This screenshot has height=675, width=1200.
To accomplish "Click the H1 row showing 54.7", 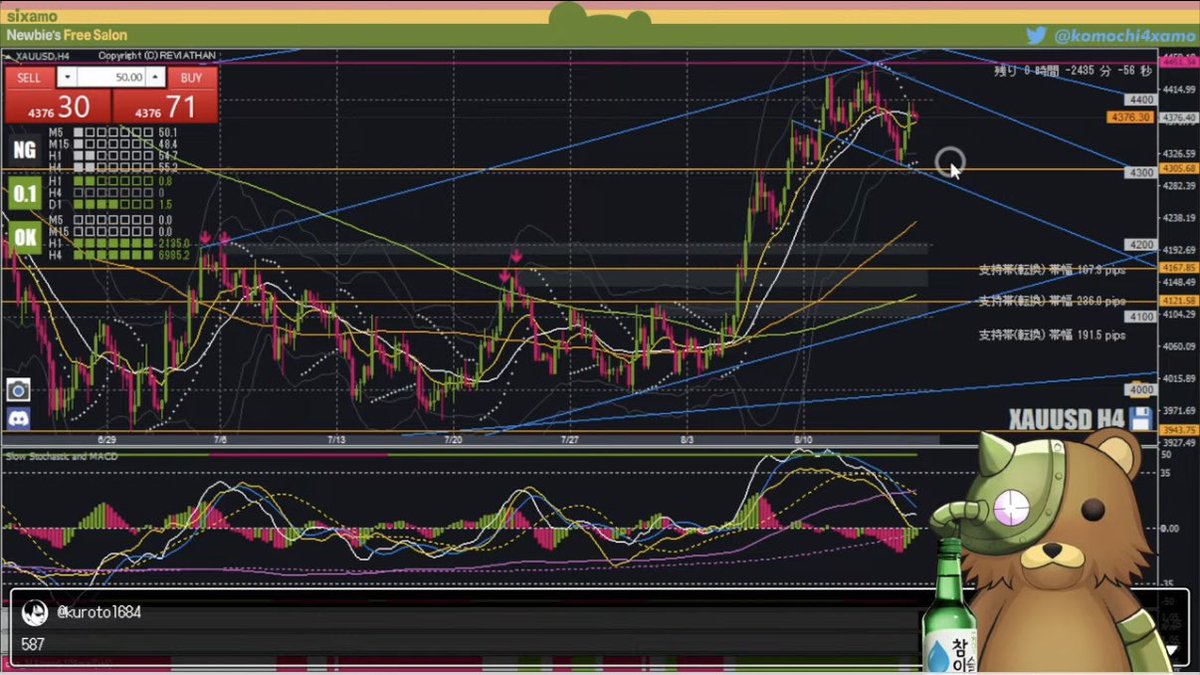I will pos(113,156).
